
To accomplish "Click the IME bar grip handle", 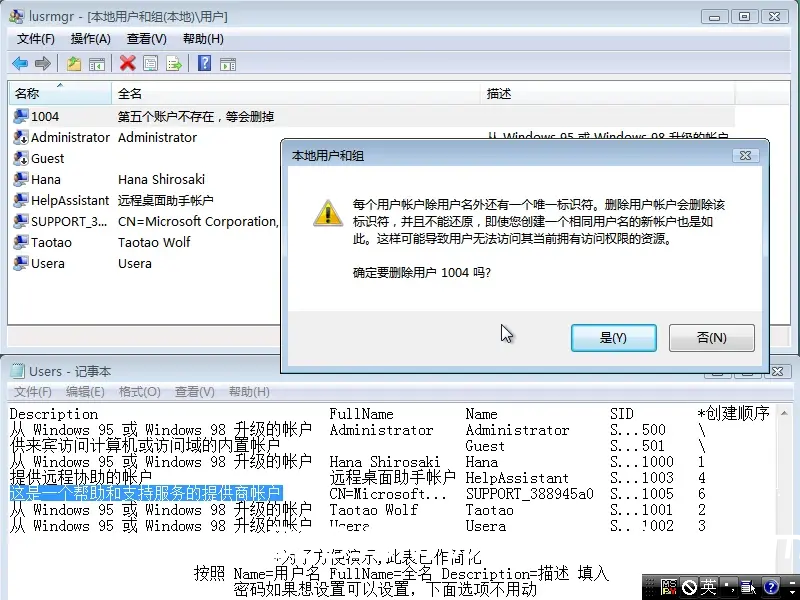I will tap(650, 587).
